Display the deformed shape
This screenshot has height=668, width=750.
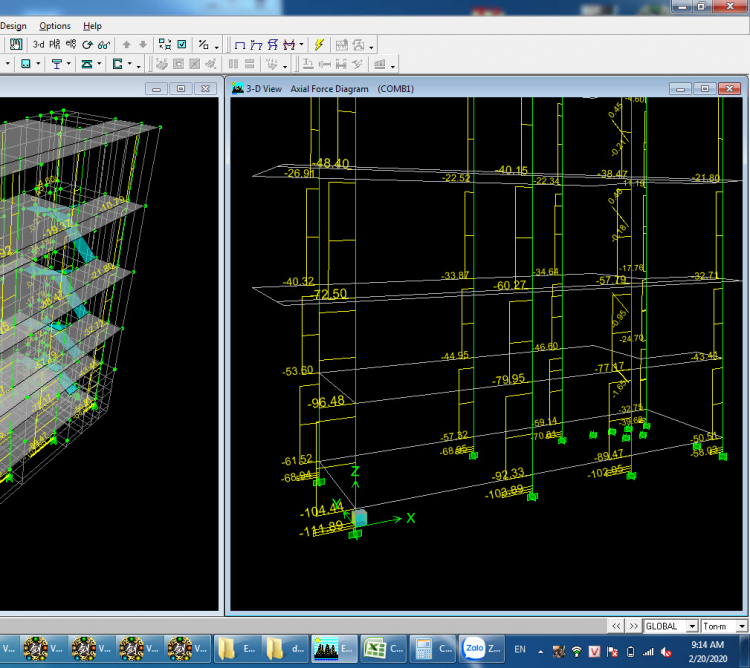[273, 45]
